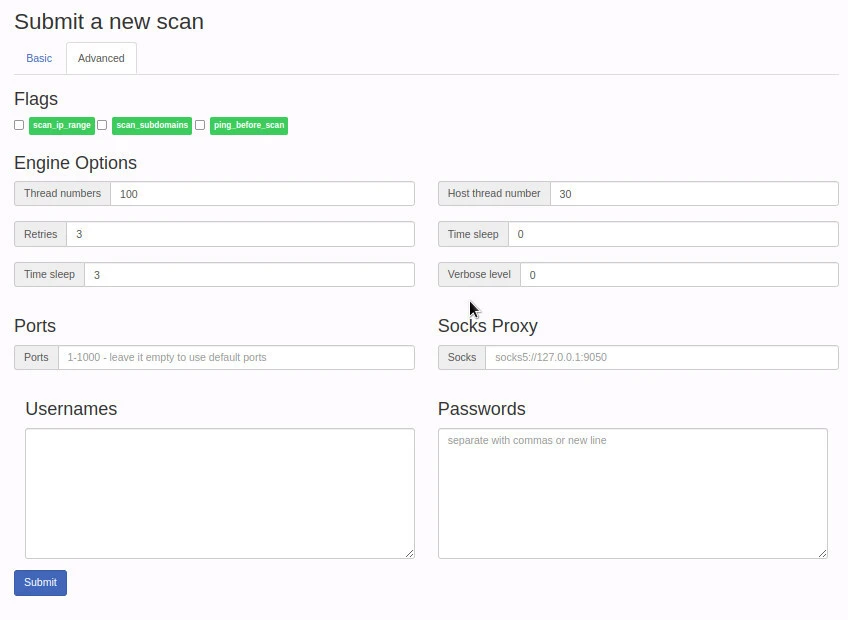Toggle the scan_subdomains checkbox

[x=102, y=125]
